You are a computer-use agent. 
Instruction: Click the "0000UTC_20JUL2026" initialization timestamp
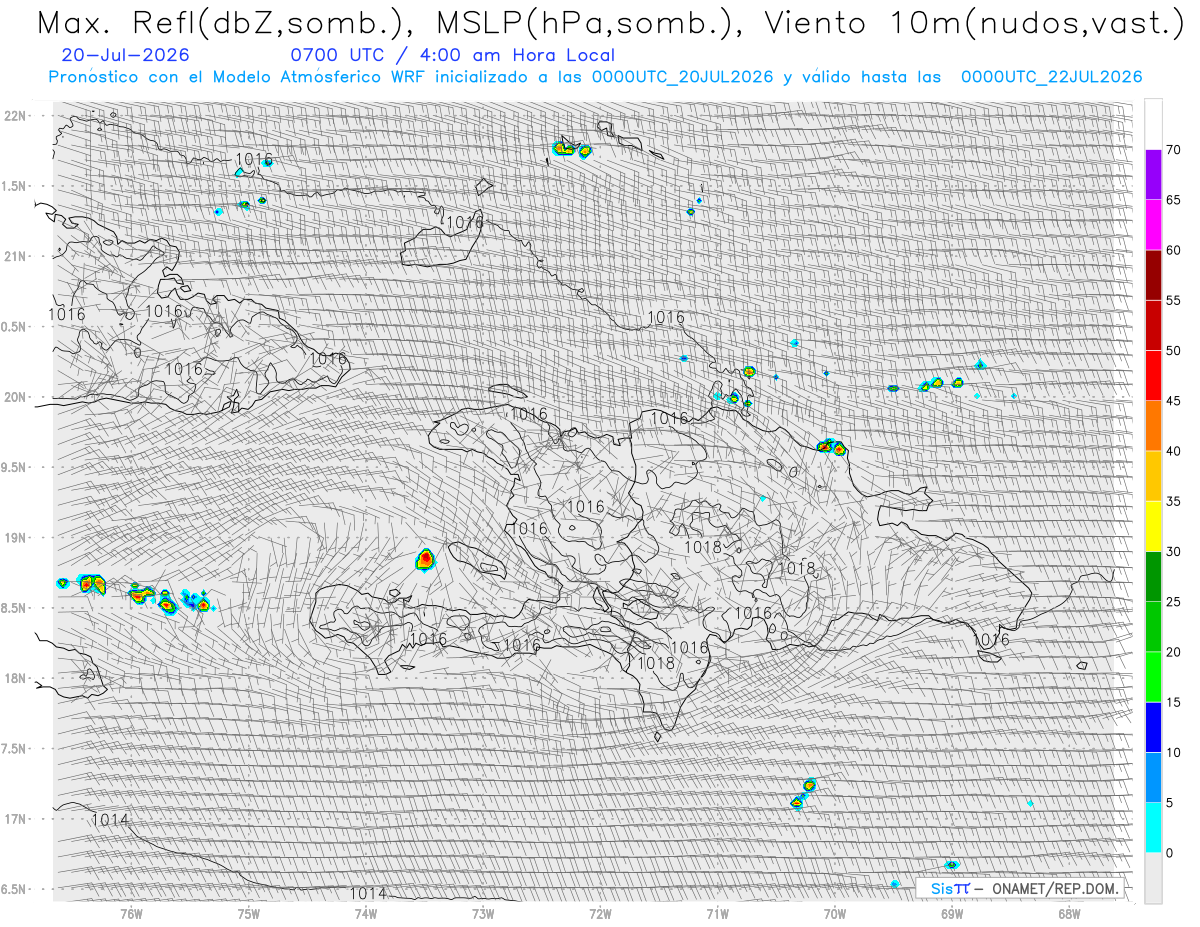tap(682, 77)
